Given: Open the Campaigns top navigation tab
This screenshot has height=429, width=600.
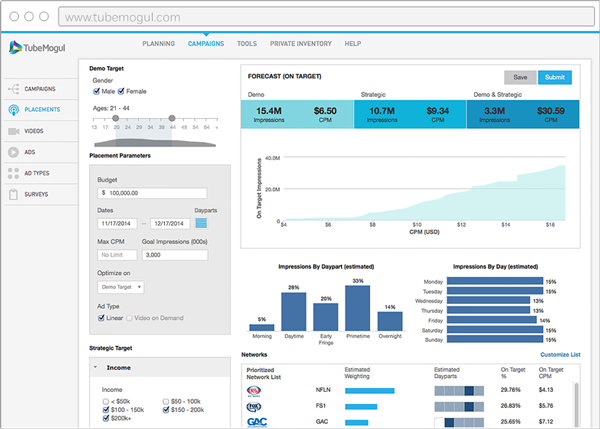Looking at the screenshot, I should tap(206, 44).
